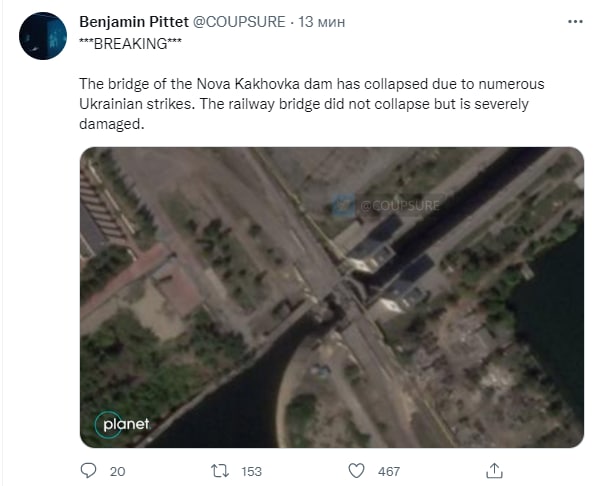Click the 467 likes count

coord(388,470)
